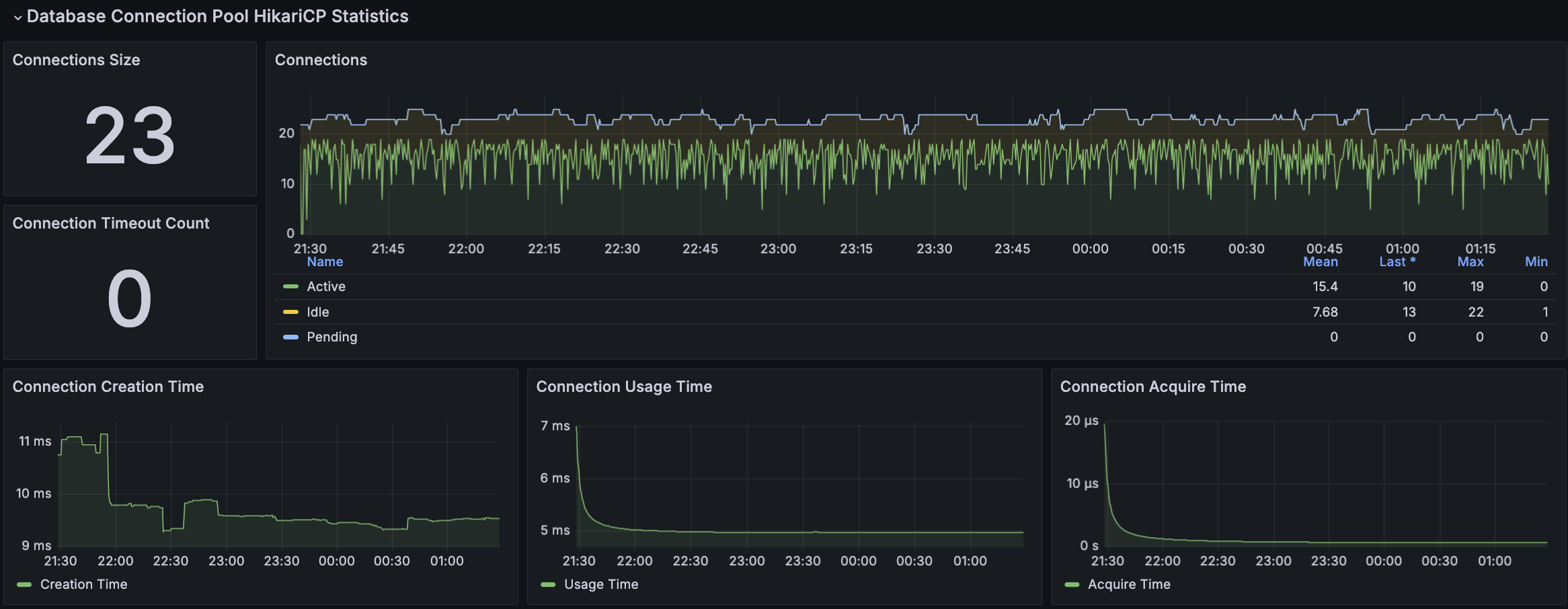Click the Connection Creation Time panel title
Viewport: 1568px width, 609px height.
click(108, 387)
